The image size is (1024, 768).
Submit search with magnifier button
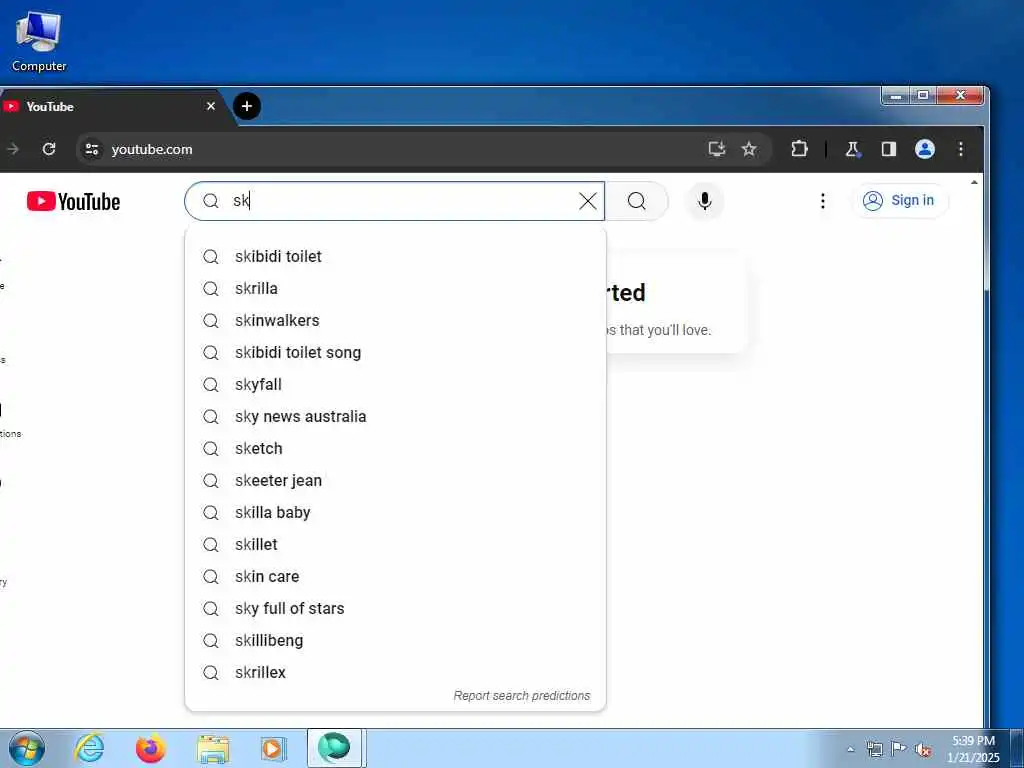pos(637,200)
